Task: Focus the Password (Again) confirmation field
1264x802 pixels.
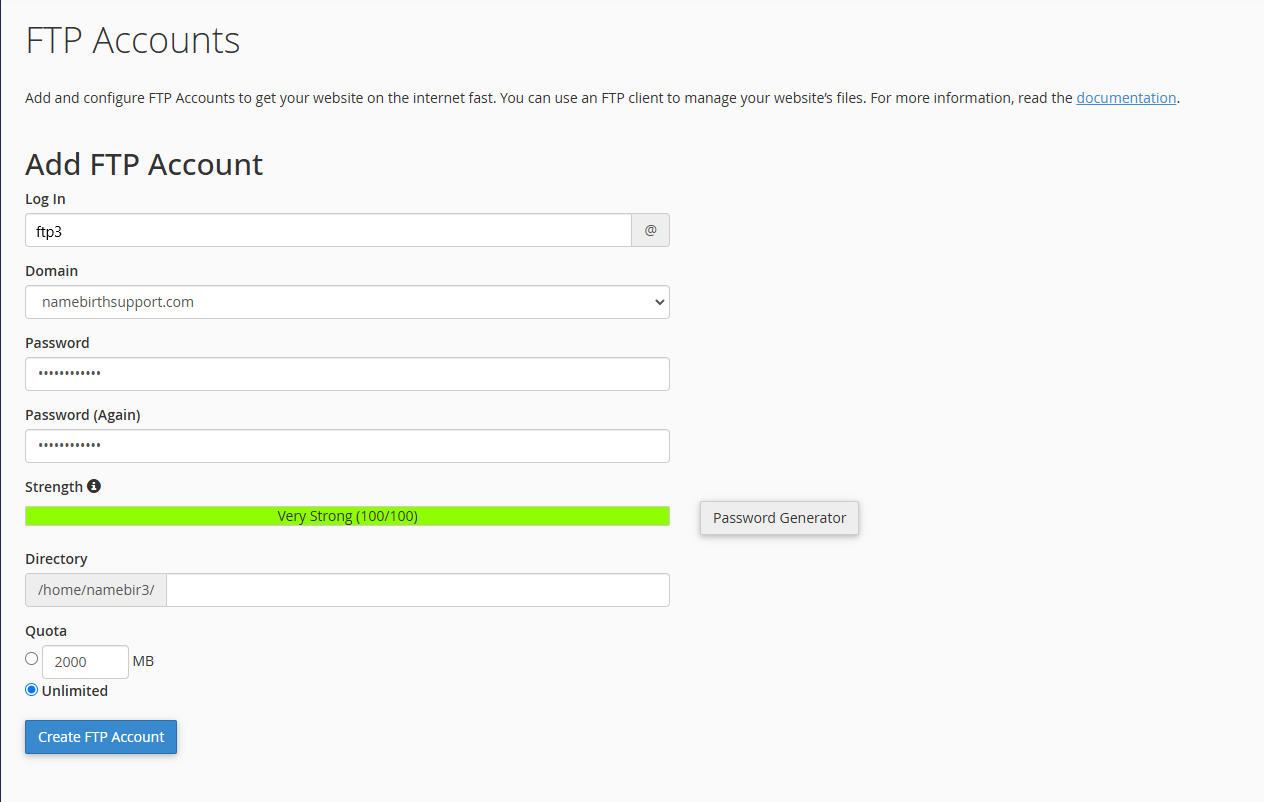Action: click(x=347, y=446)
